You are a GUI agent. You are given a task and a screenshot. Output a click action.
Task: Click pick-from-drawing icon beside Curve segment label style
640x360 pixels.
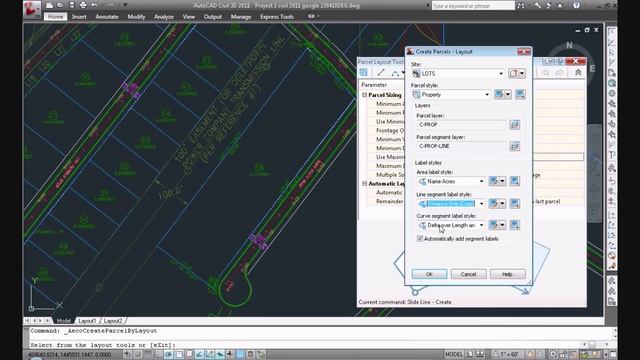coord(515,225)
